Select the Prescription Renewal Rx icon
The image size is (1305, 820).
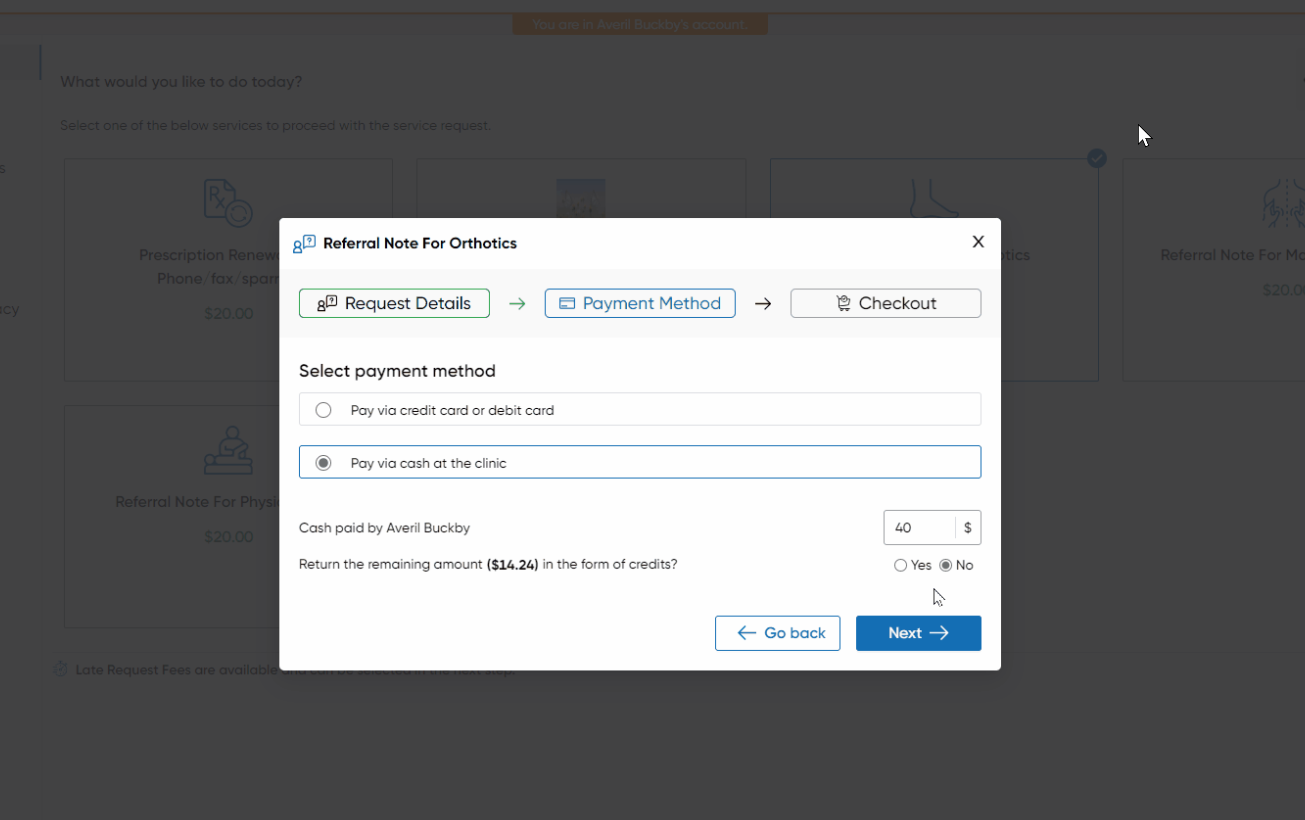pos(227,201)
